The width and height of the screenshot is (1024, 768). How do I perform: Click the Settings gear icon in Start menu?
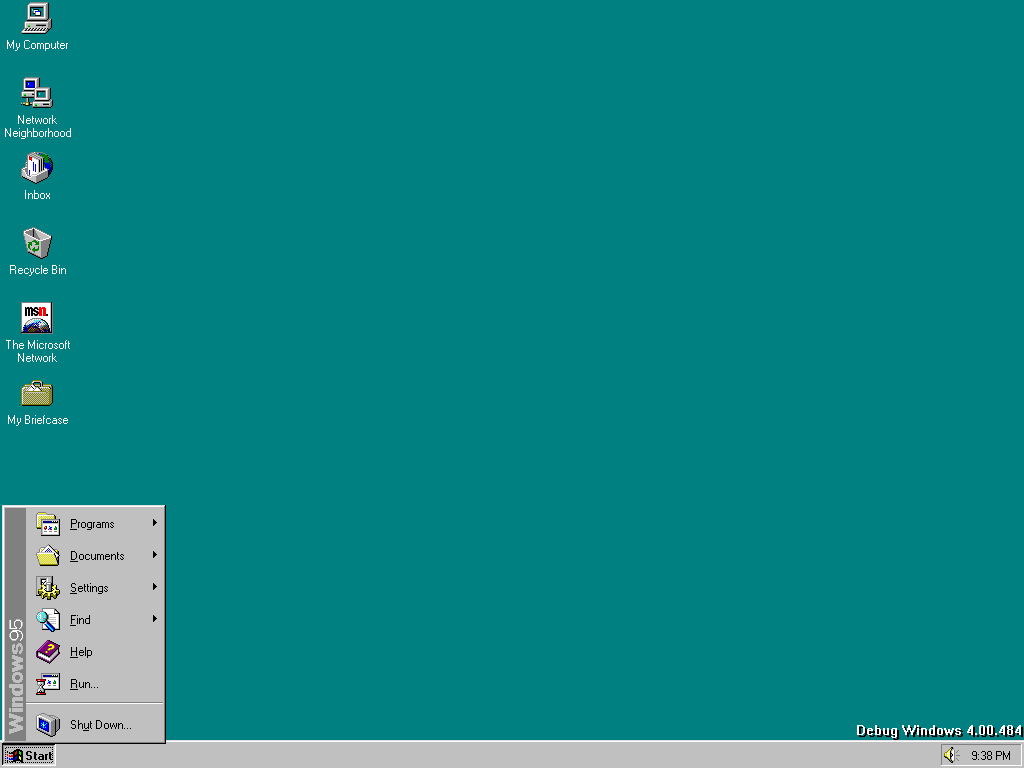[x=48, y=588]
